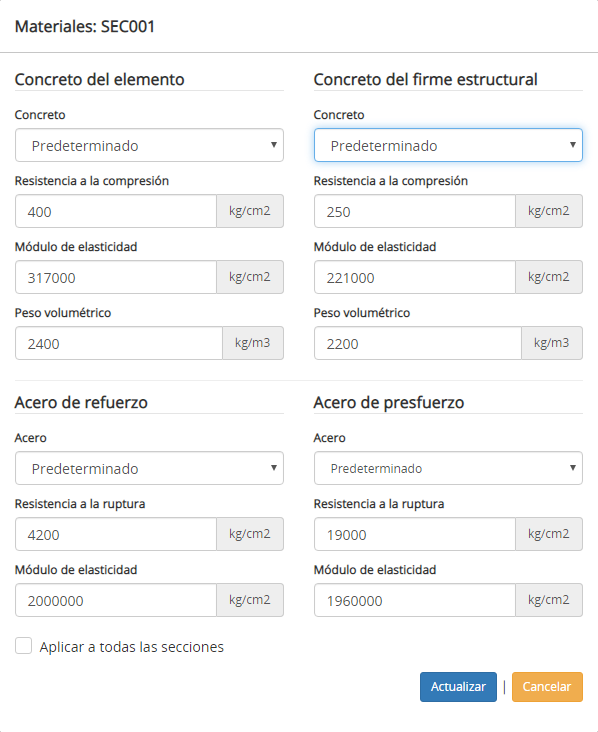
Task: Click the kg/m3 unit label beside 2400
Action: (x=253, y=343)
